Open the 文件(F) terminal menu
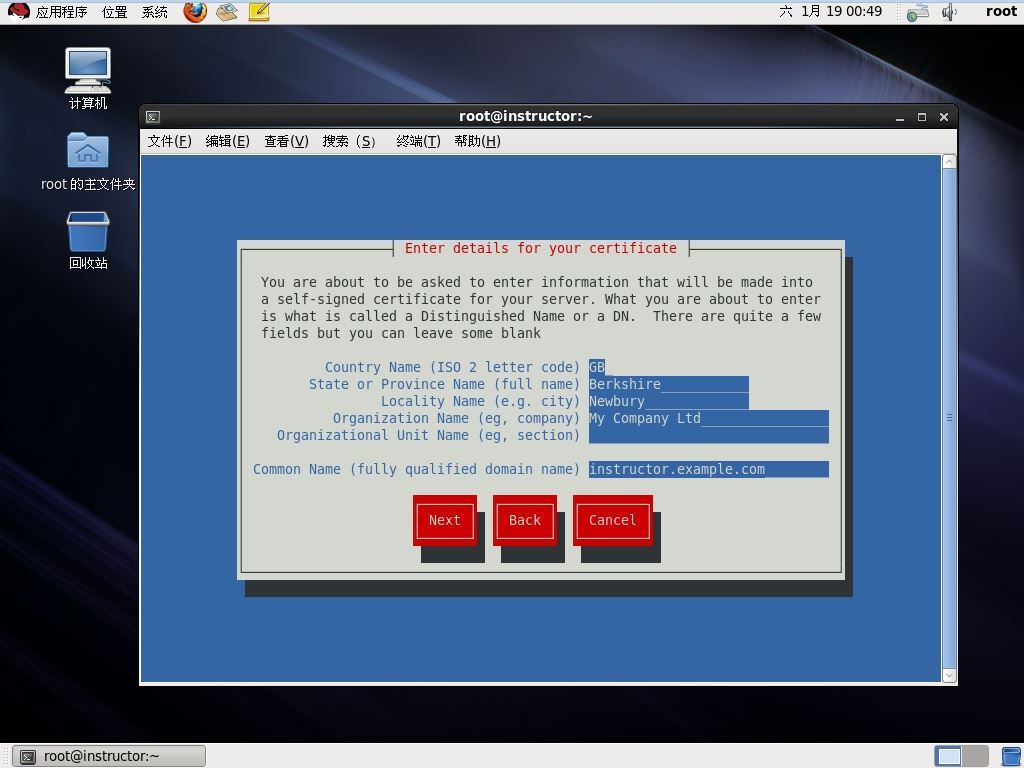The width and height of the screenshot is (1024, 768). [x=169, y=141]
